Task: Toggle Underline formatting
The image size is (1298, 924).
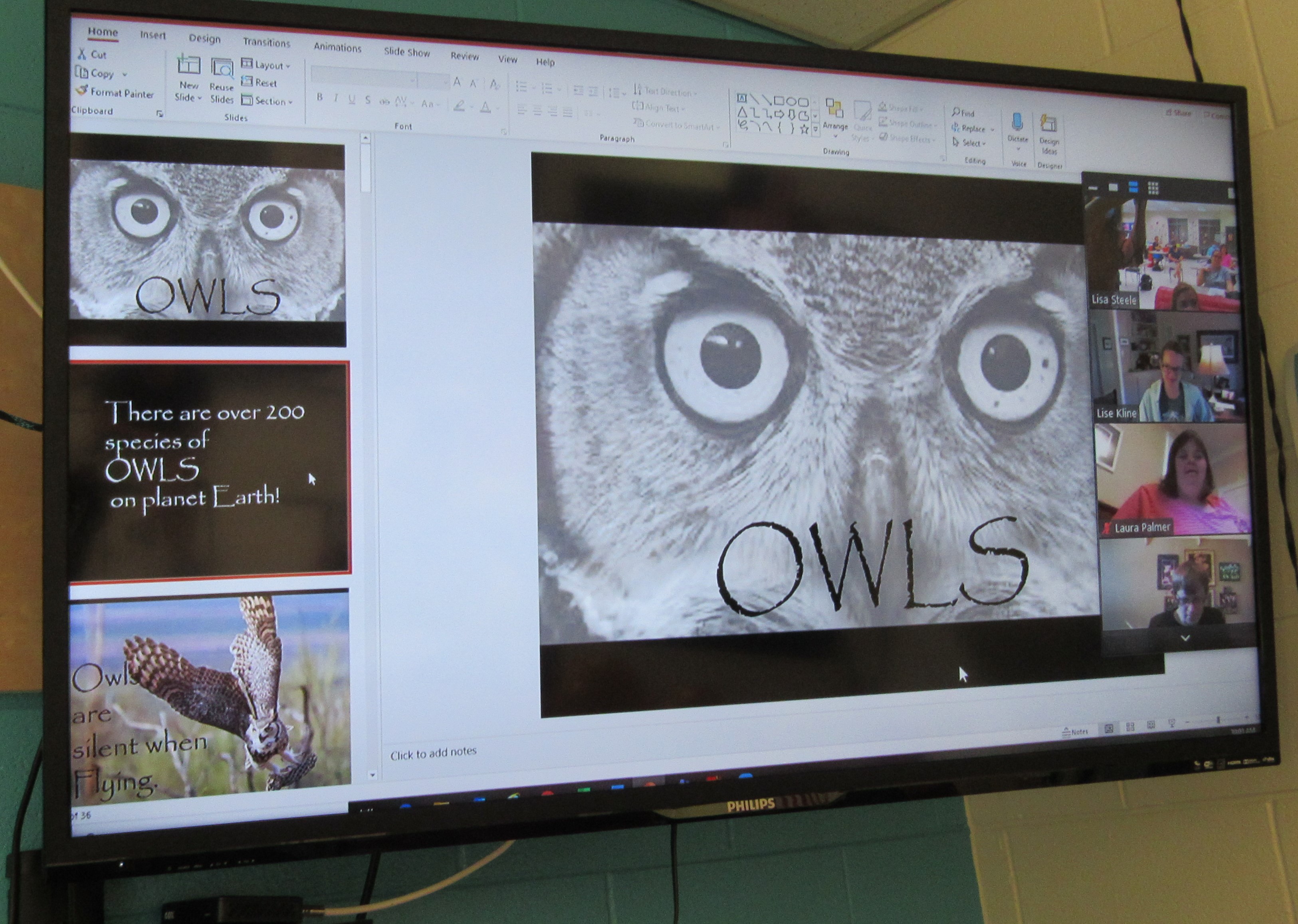Action: [352, 99]
